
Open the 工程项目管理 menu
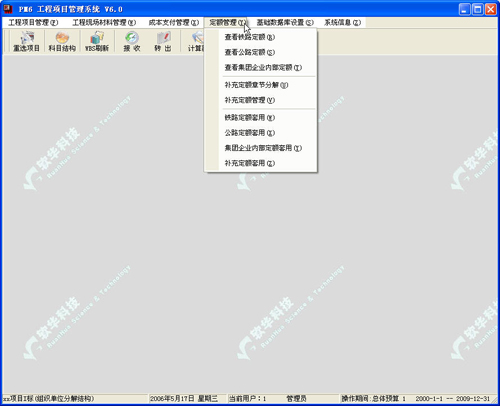[33, 22]
